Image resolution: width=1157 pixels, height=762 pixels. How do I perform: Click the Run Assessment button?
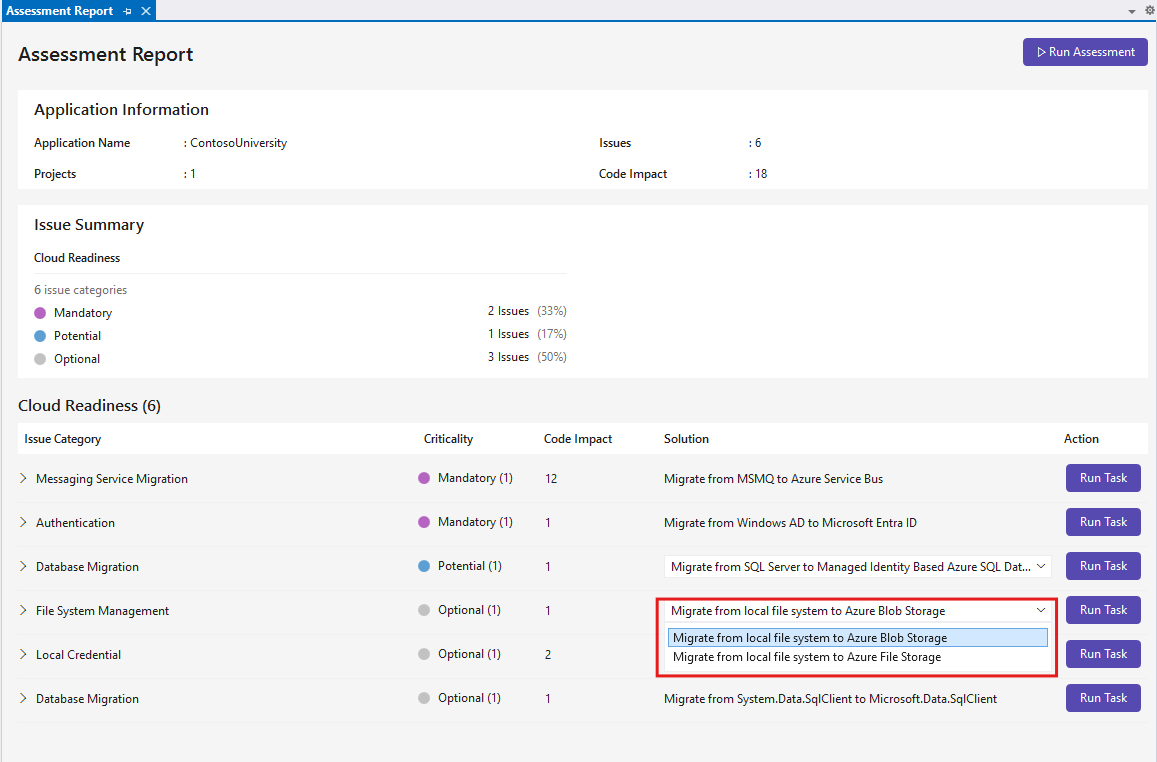tap(1085, 51)
